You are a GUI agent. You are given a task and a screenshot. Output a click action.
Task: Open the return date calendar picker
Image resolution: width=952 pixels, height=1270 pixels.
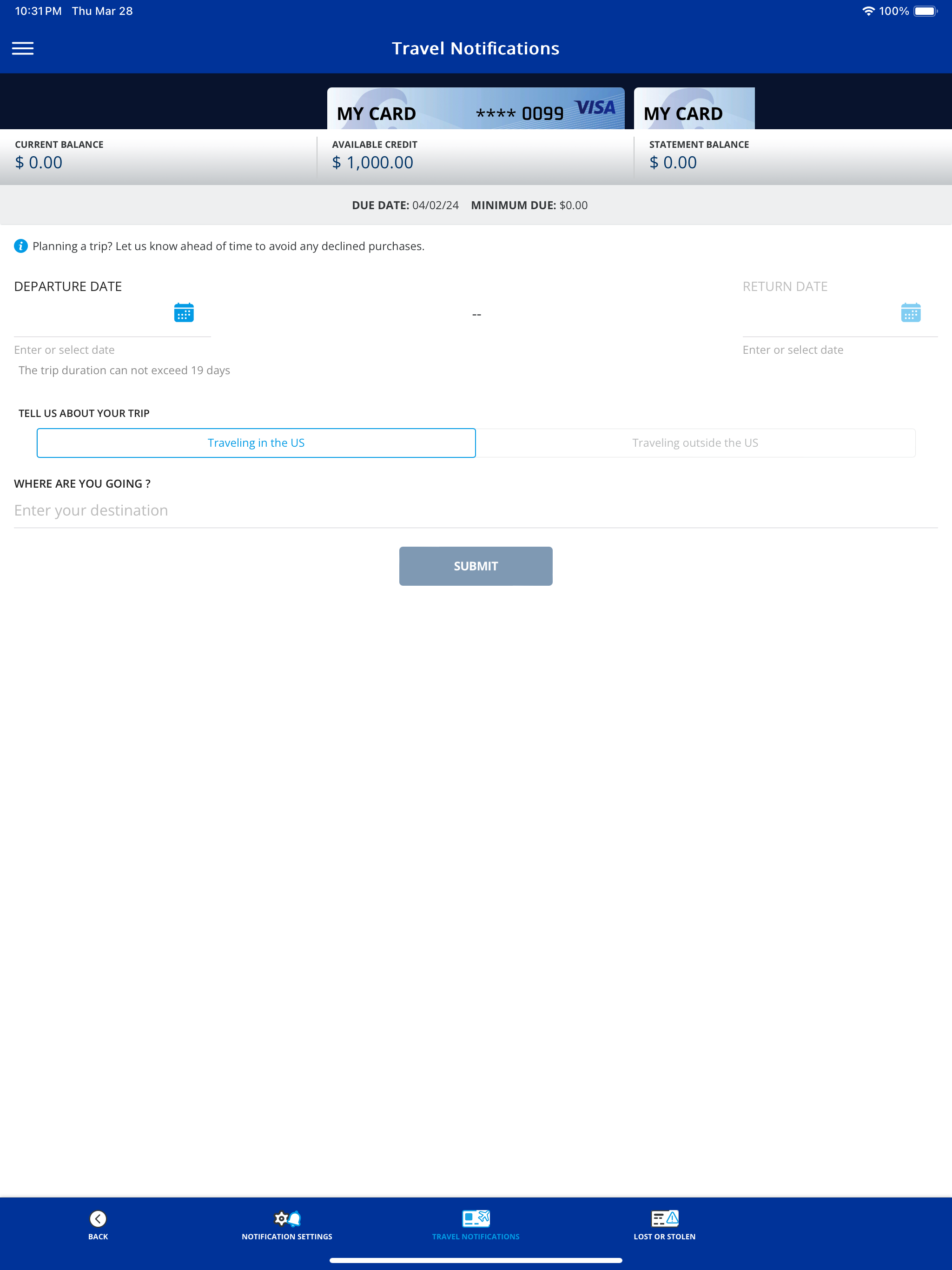click(911, 313)
